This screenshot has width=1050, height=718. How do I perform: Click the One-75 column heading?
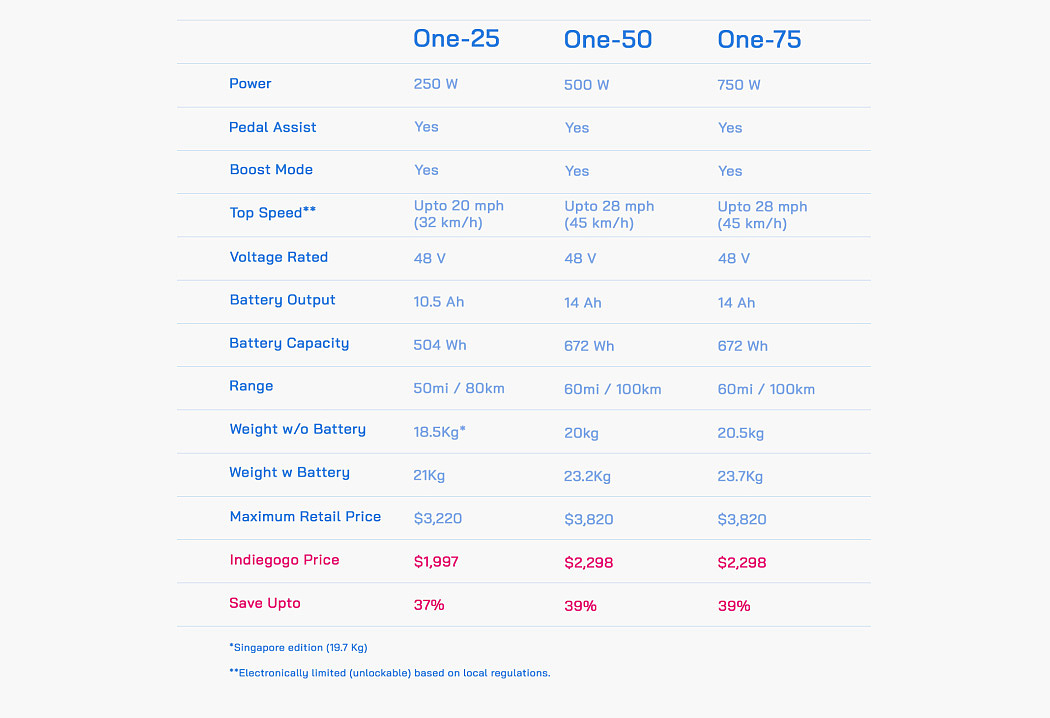(759, 40)
